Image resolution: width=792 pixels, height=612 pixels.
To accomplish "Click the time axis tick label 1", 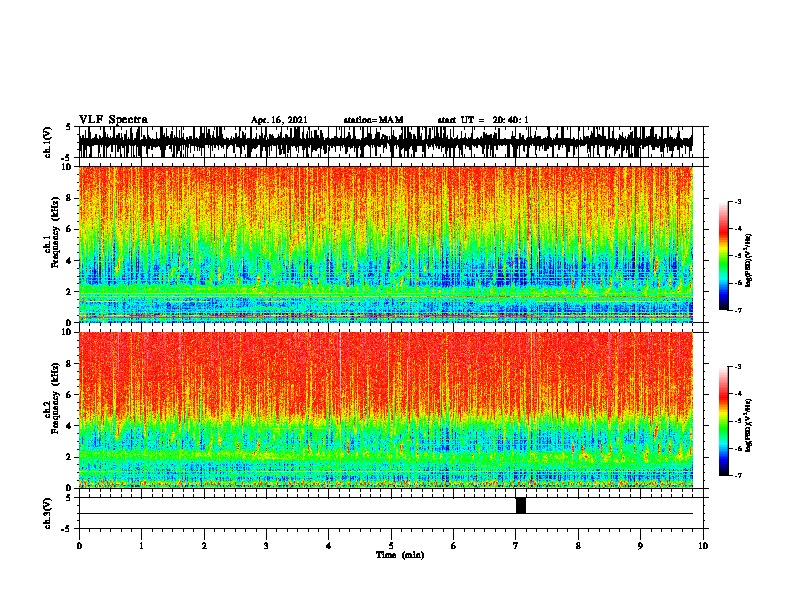I will tap(141, 545).
